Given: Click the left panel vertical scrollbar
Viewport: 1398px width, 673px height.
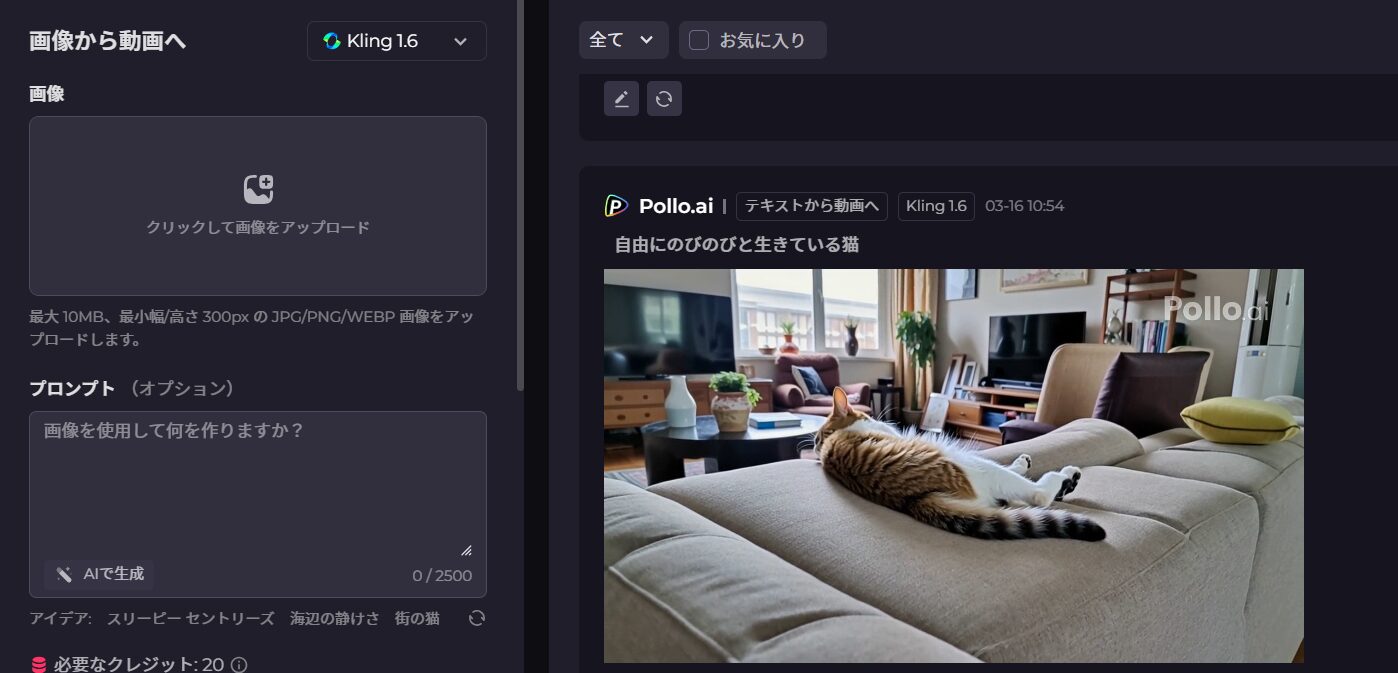Looking at the screenshot, I should pyautogui.click(x=520, y=195).
